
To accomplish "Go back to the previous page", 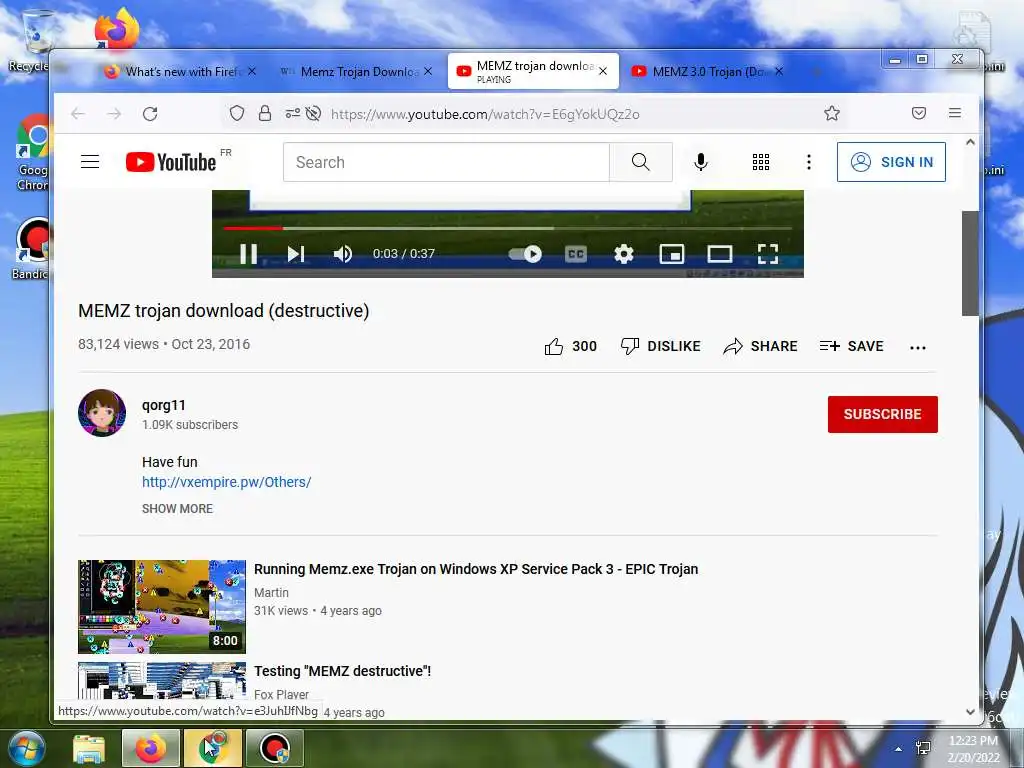I will (78, 114).
